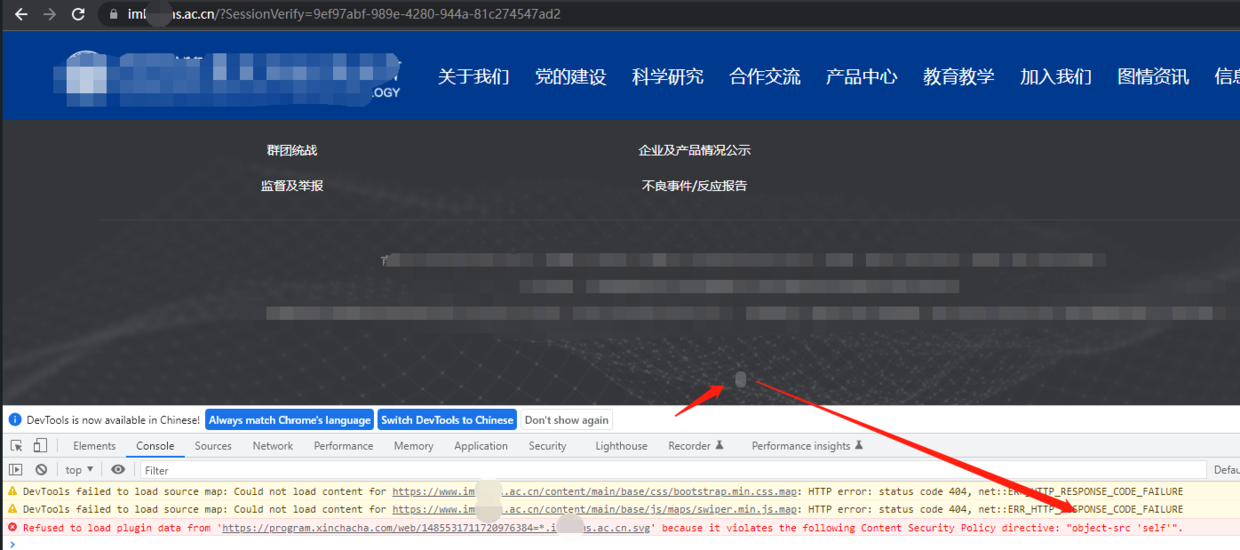
Task: Click the site lock icon in address bar
Action: coord(112,14)
